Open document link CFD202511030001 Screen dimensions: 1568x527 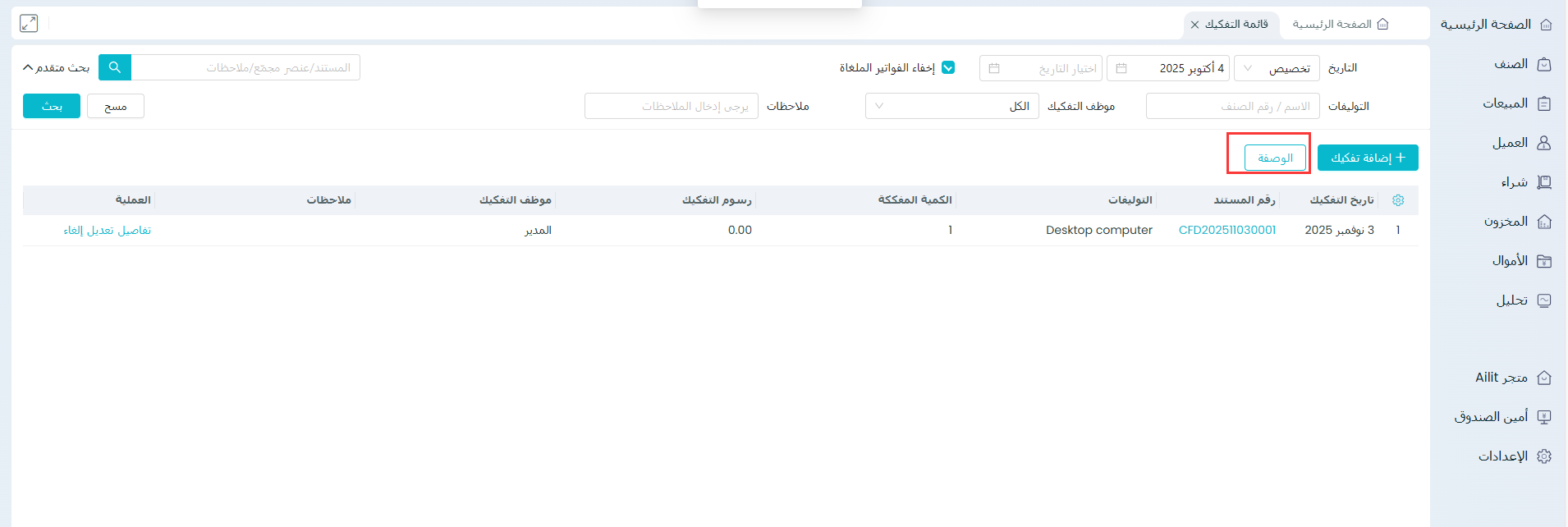pos(1226,230)
